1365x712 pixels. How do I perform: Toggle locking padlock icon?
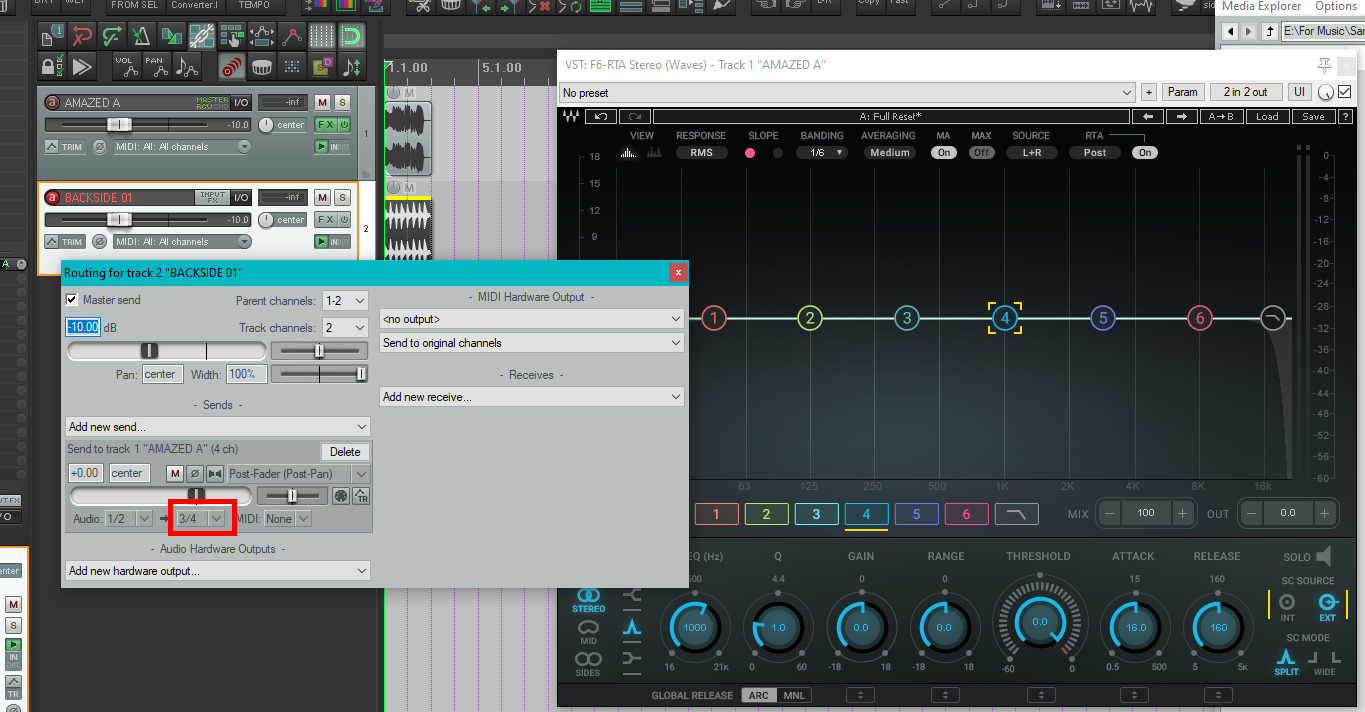click(51, 67)
